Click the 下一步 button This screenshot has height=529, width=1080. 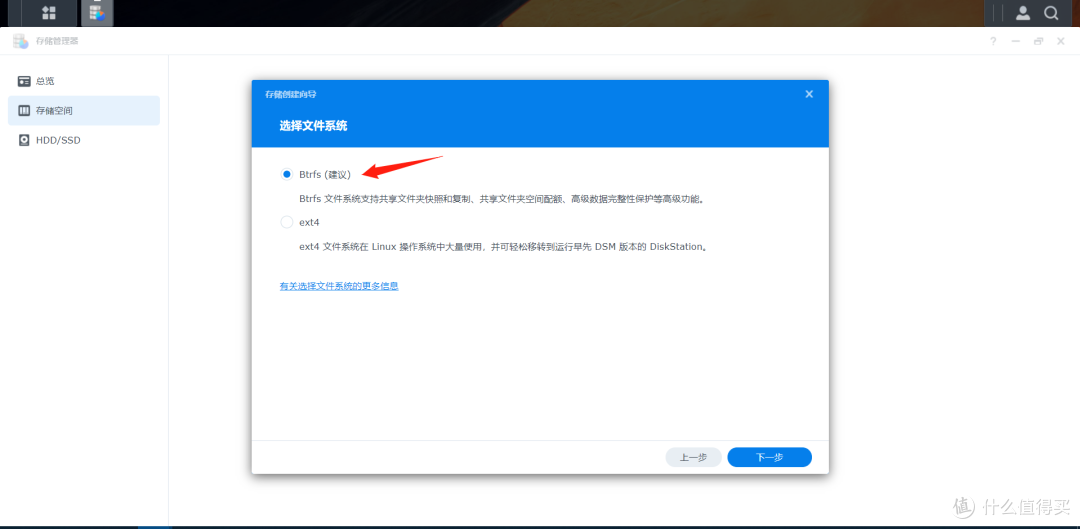pyautogui.click(x=769, y=457)
